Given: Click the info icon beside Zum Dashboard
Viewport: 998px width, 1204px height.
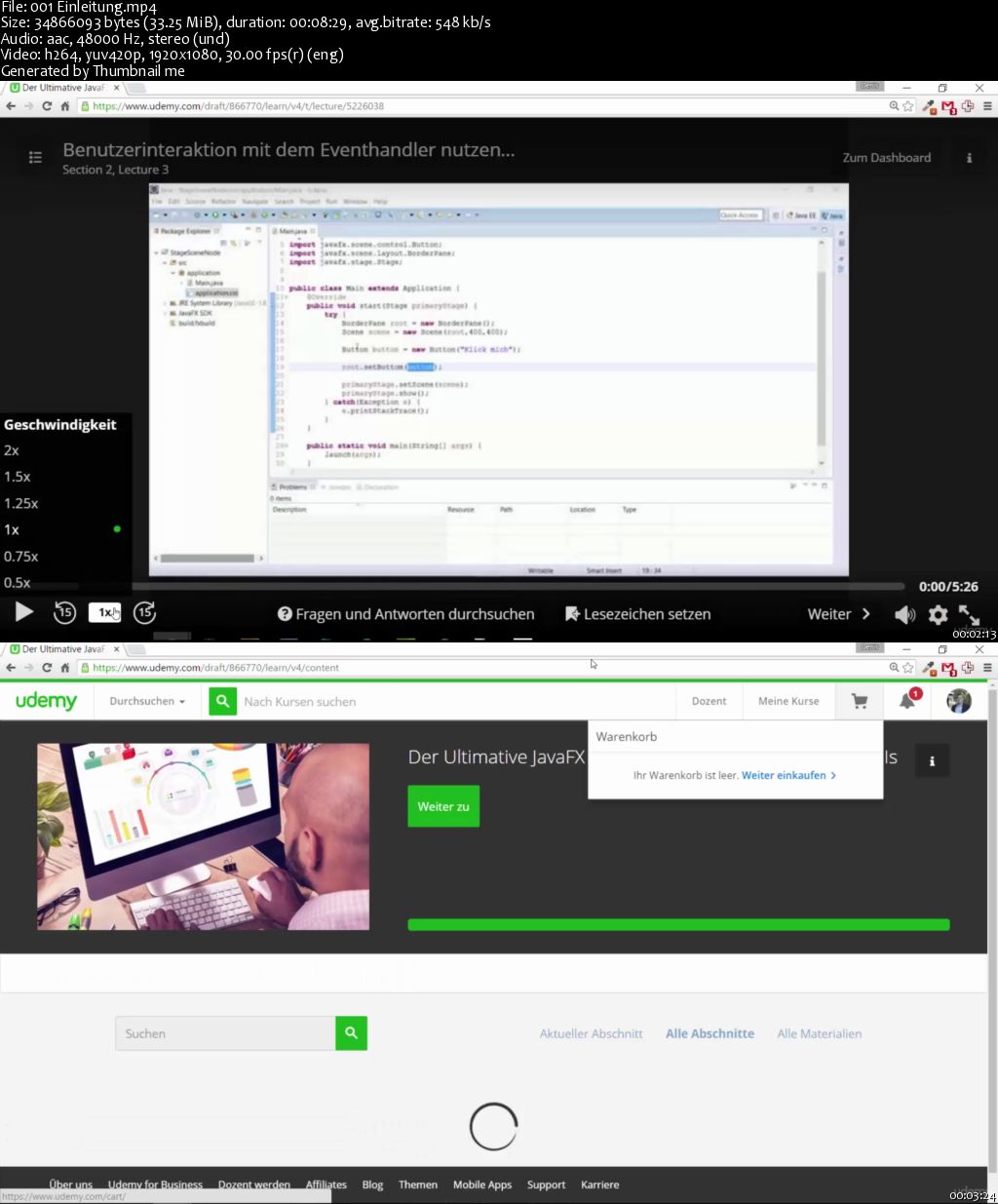Looking at the screenshot, I should 969,158.
